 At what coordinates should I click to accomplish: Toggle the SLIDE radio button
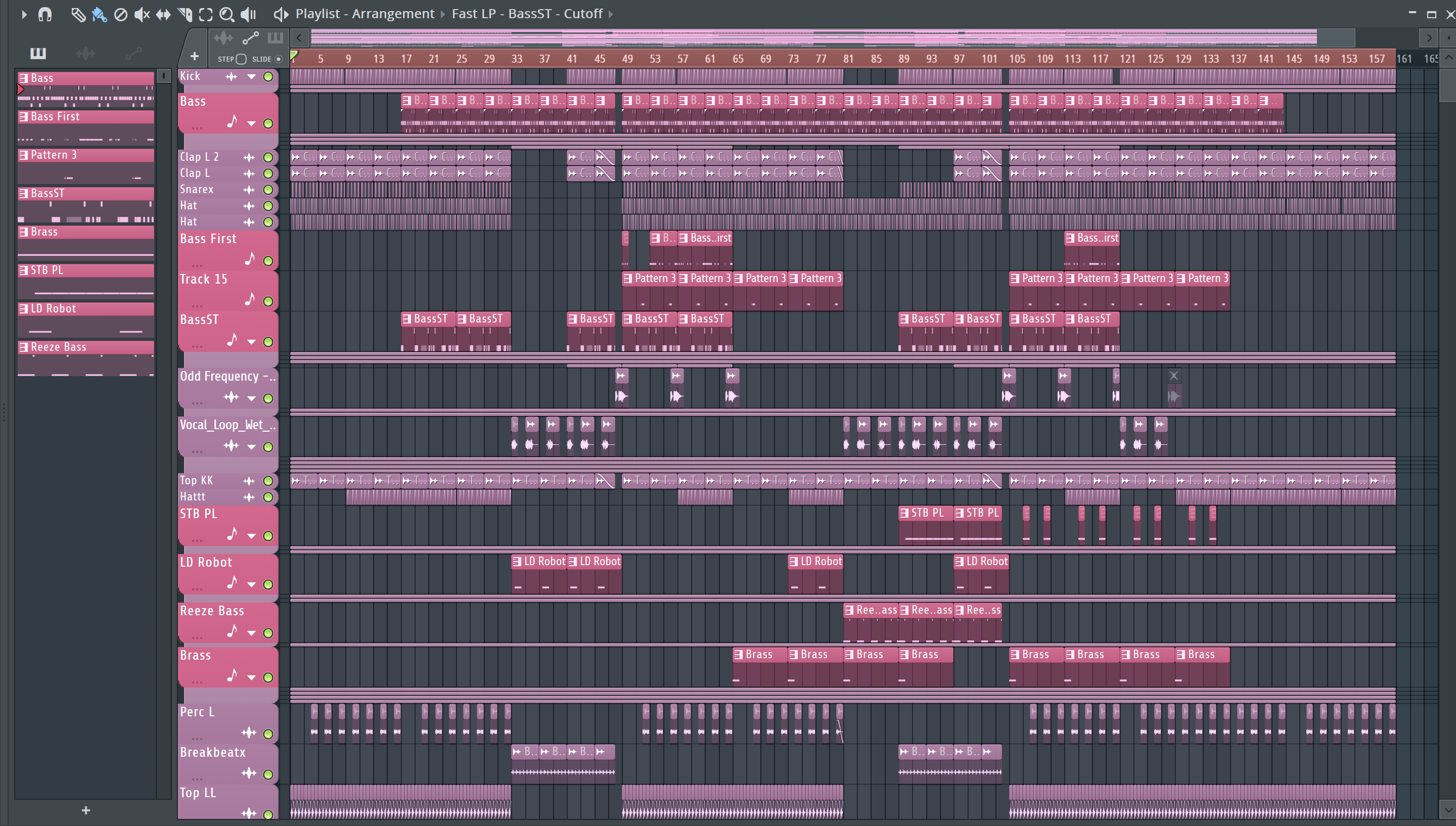(279, 59)
